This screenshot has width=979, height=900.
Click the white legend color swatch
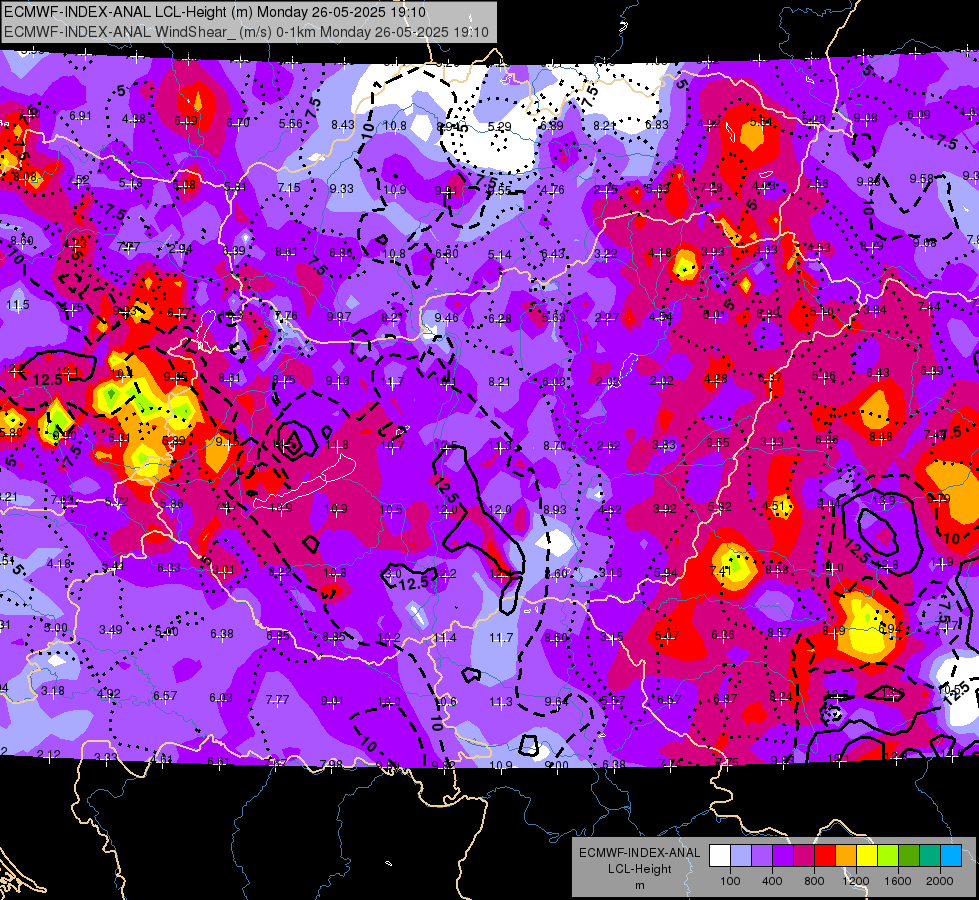(720, 856)
